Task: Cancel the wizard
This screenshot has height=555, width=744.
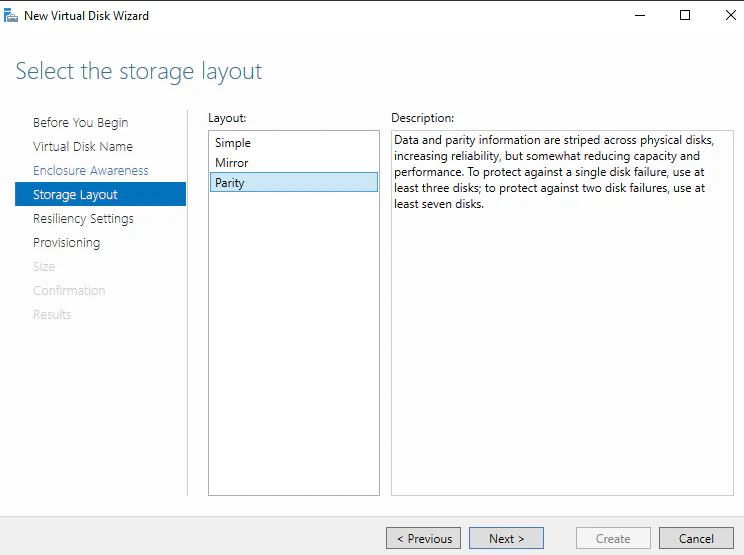Action: 696,538
